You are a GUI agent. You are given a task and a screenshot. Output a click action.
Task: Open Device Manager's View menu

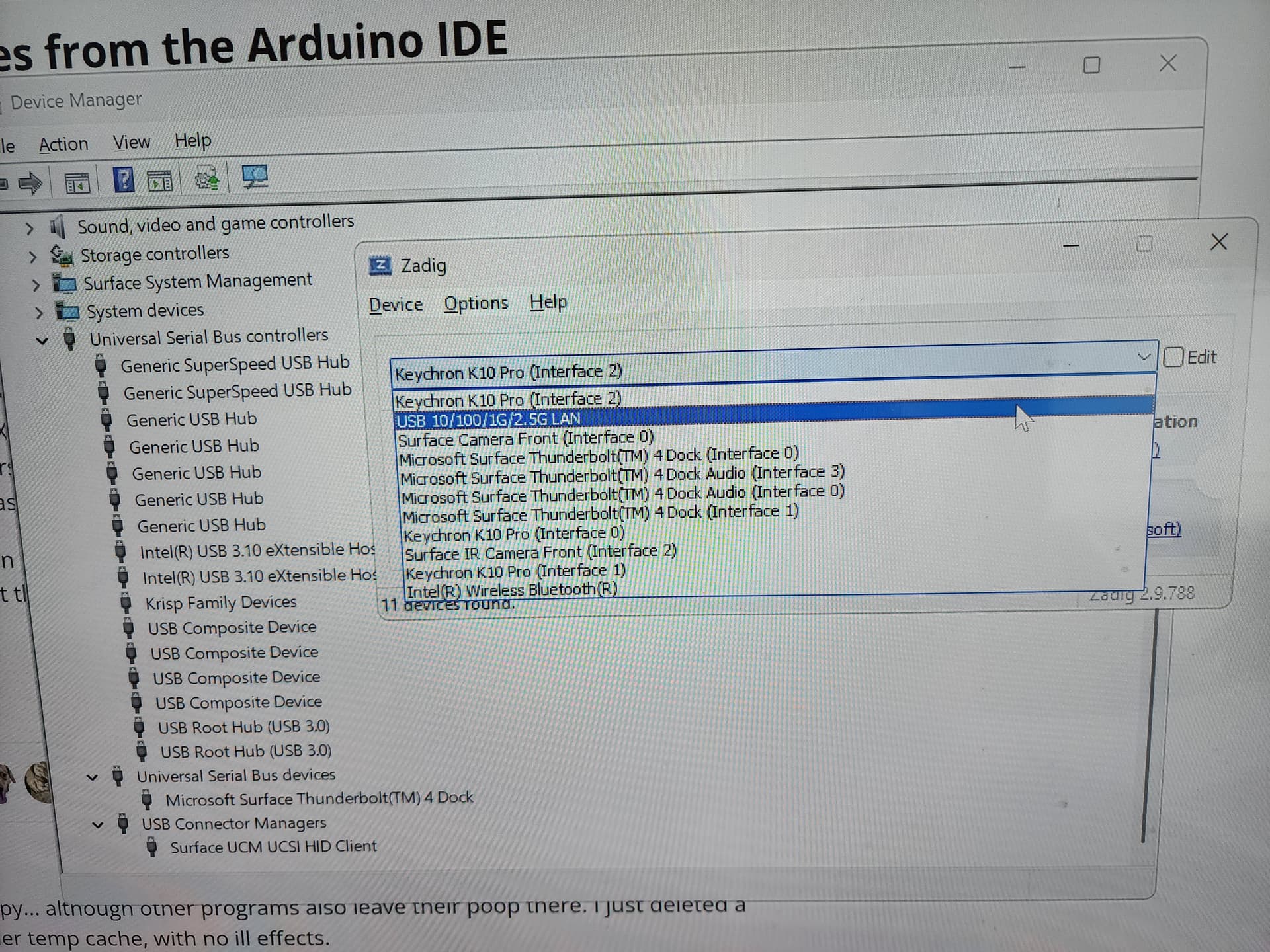point(131,142)
